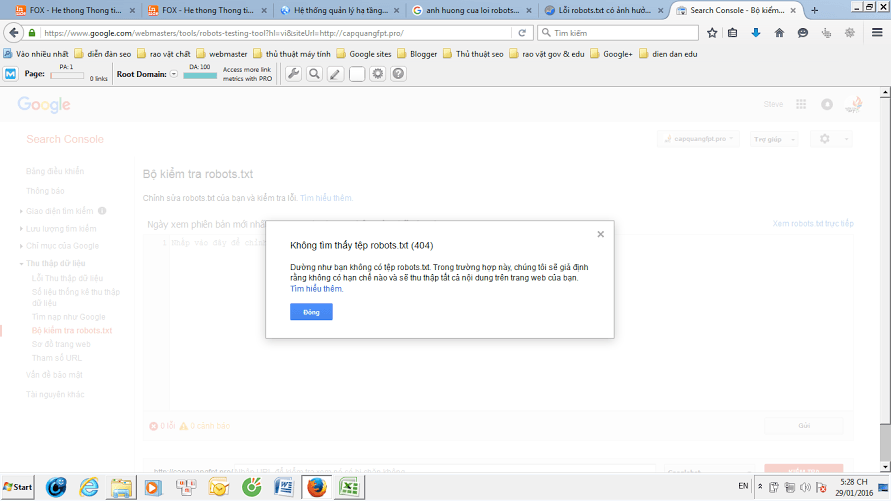
Task: Open Thủ thuật seo bookmark folder
Action: [x=473, y=54]
